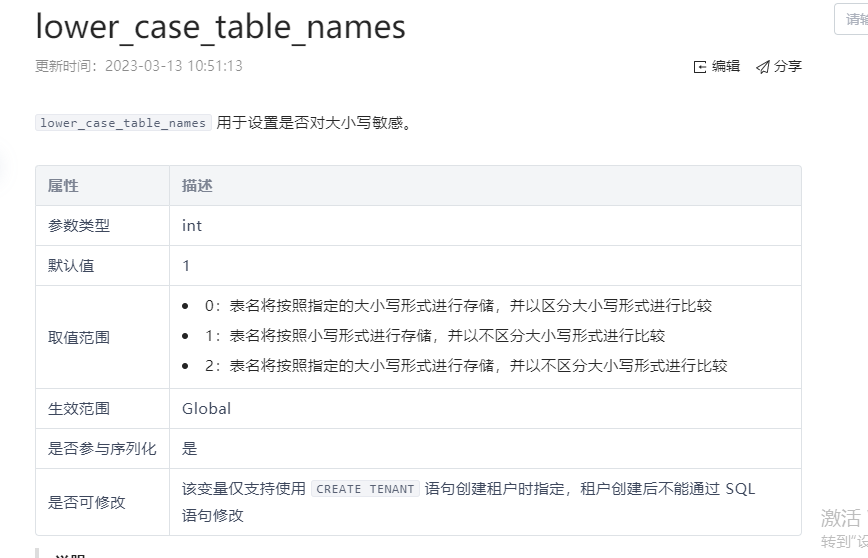Click the 分享 paper-plane share icon
The height and width of the screenshot is (558, 868).
coord(762,67)
